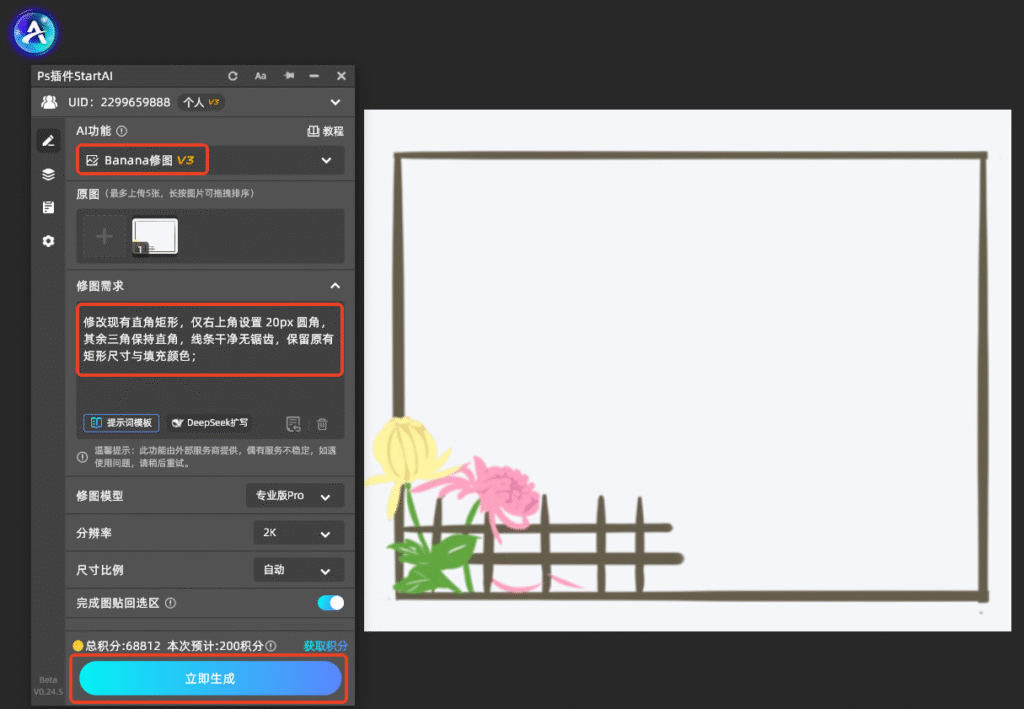The width and height of the screenshot is (1024, 709).
Task: Toggle the 完成图贴回选区 switch
Action: pyautogui.click(x=330, y=603)
